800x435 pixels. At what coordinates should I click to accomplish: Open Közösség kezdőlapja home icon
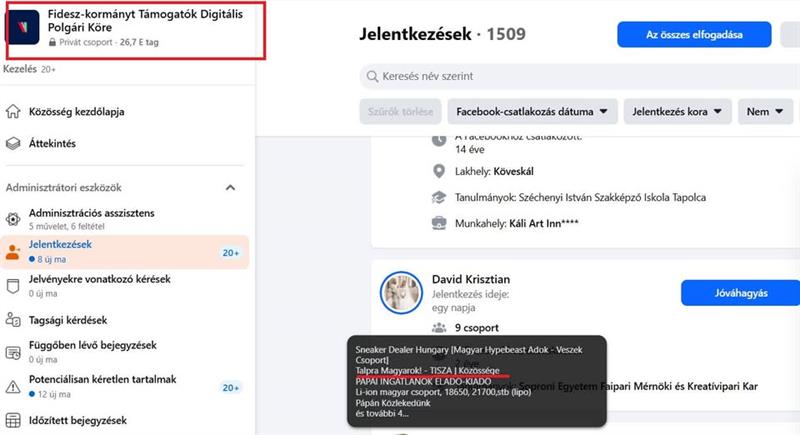13,111
